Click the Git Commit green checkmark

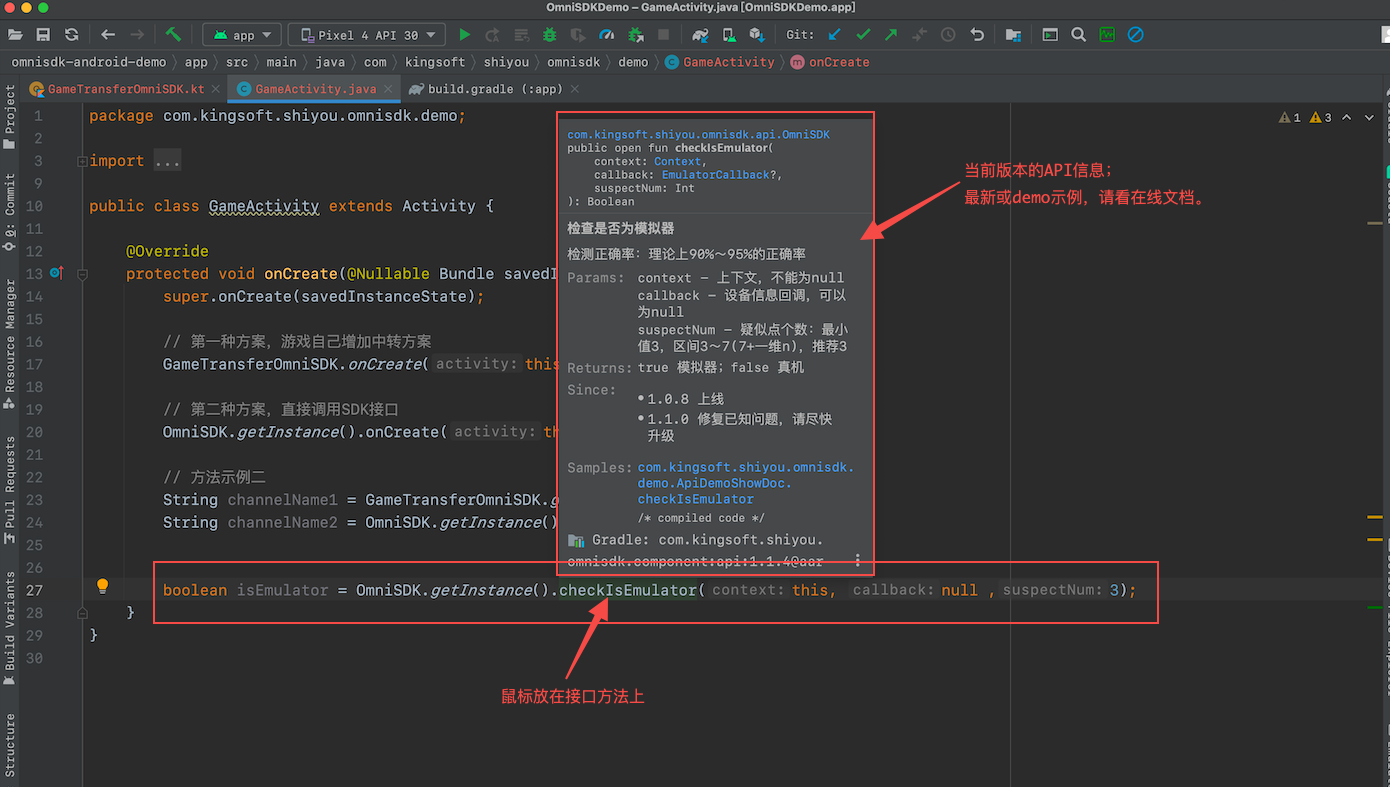click(863, 34)
